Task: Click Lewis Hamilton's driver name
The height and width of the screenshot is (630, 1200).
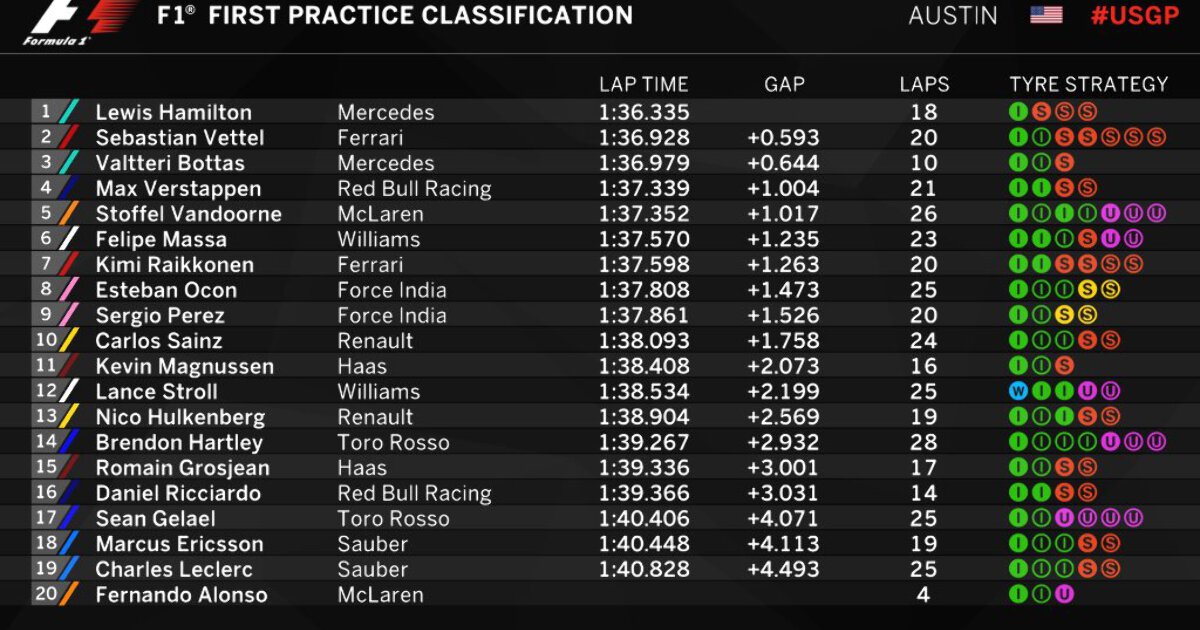Action: tap(174, 112)
